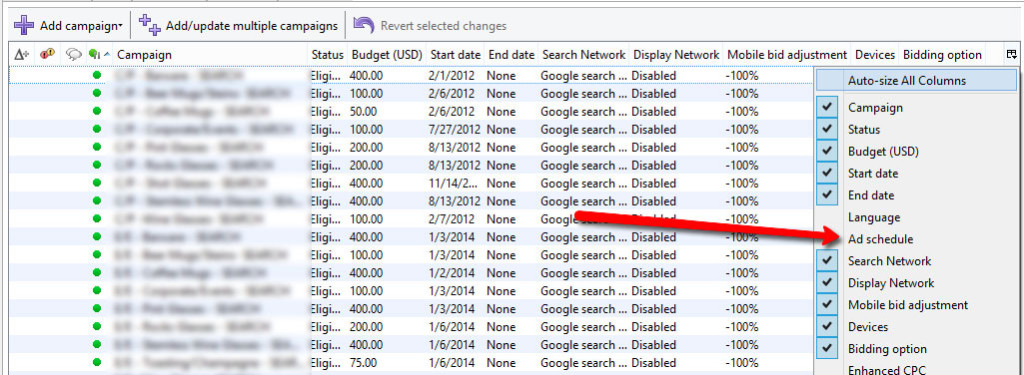Click the column chooser icon at header right
The width and height of the screenshot is (1024, 375).
click(1012, 55)
